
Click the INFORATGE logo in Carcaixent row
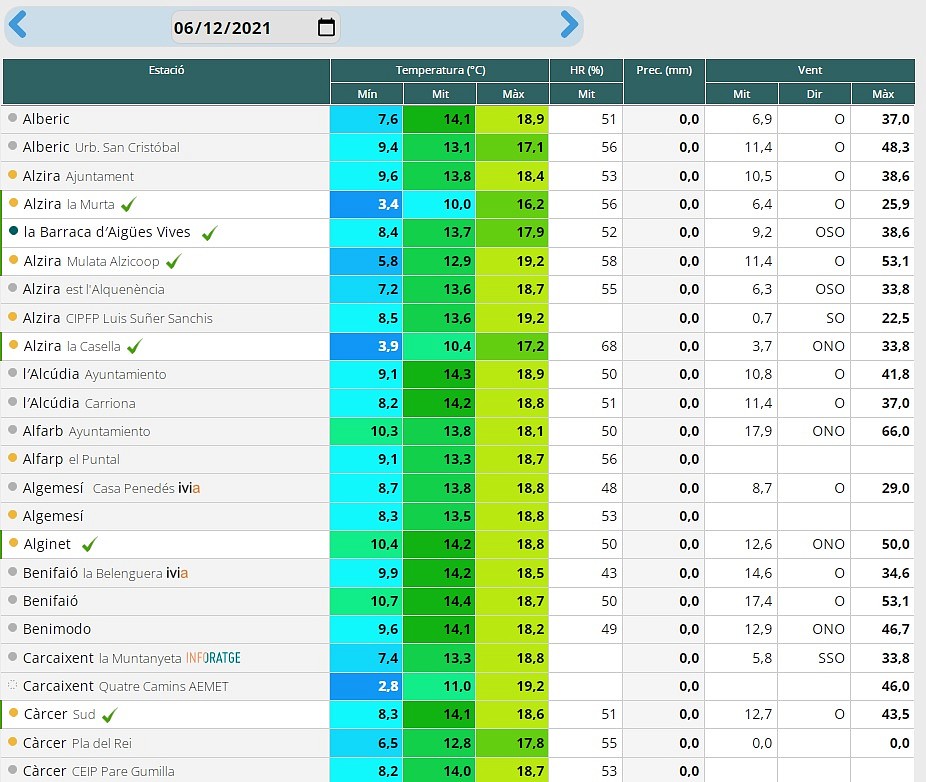213,658
